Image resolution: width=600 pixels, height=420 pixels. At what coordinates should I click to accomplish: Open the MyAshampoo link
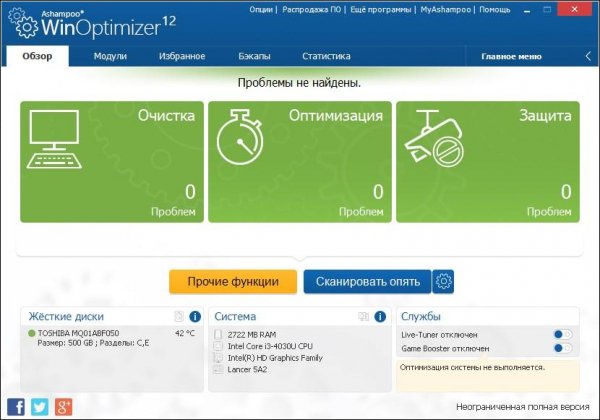[x=445, y=10]
